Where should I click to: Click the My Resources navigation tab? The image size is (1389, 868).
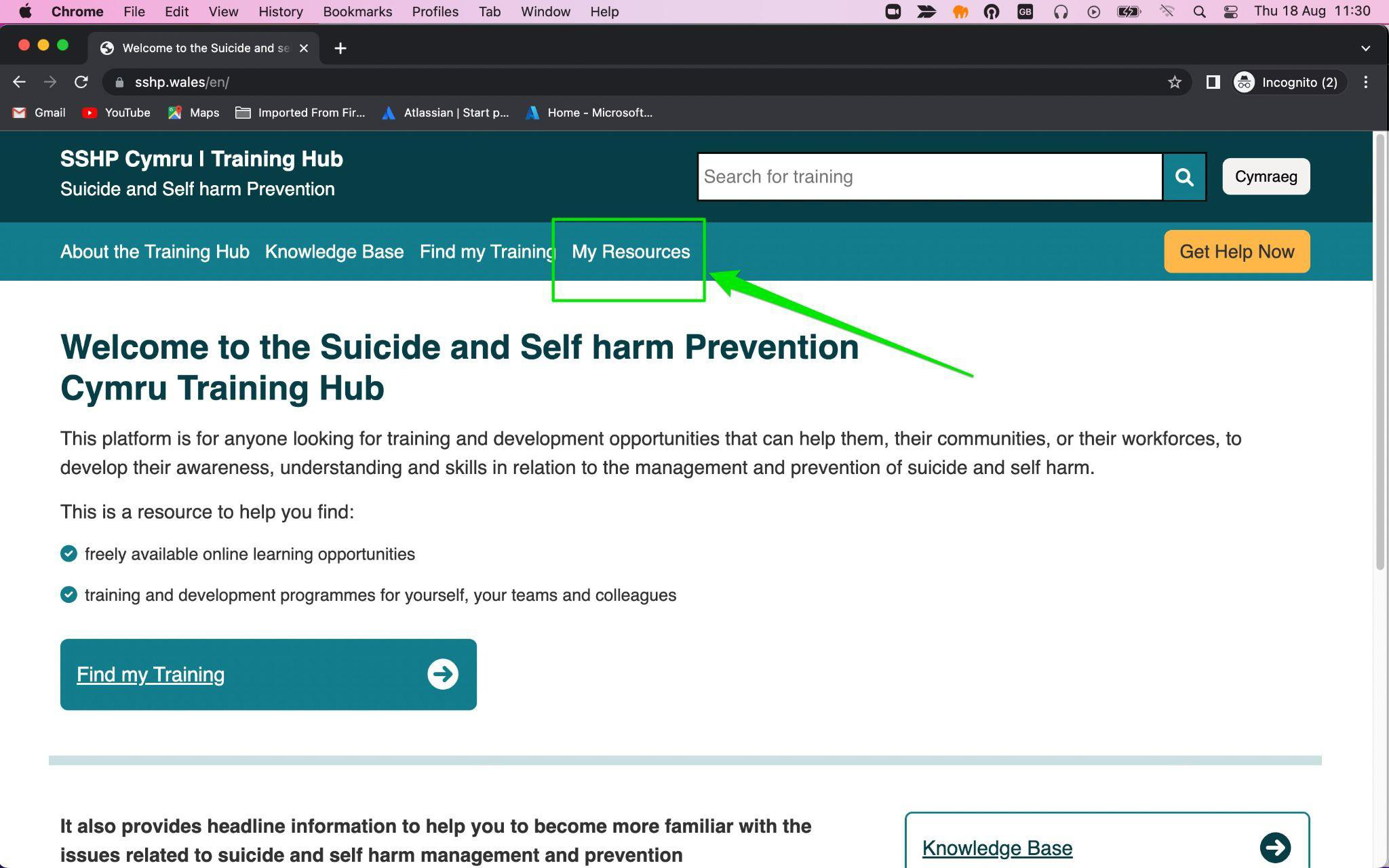(x=631, y=251)
